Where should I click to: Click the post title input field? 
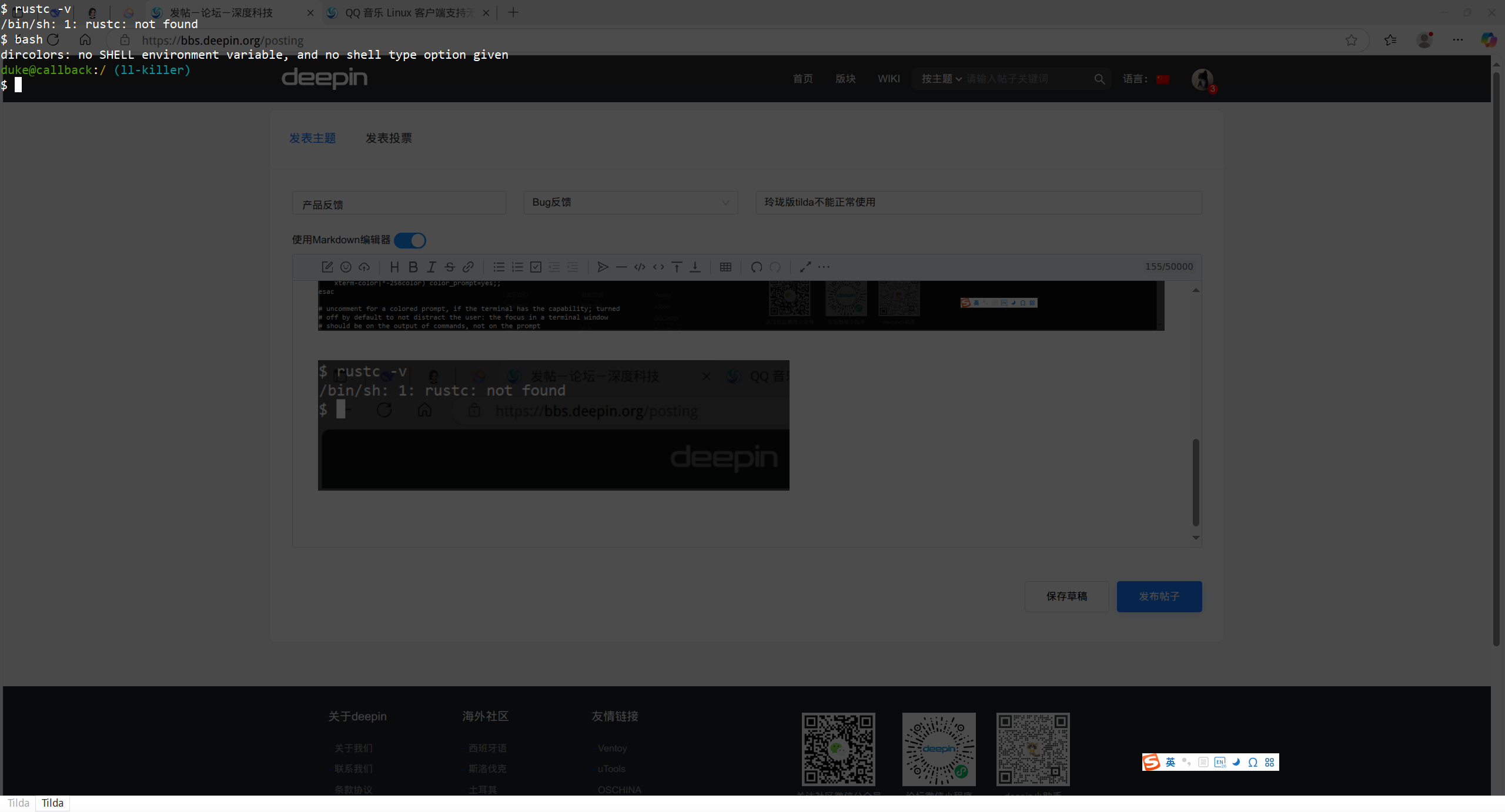pos(979,202)
